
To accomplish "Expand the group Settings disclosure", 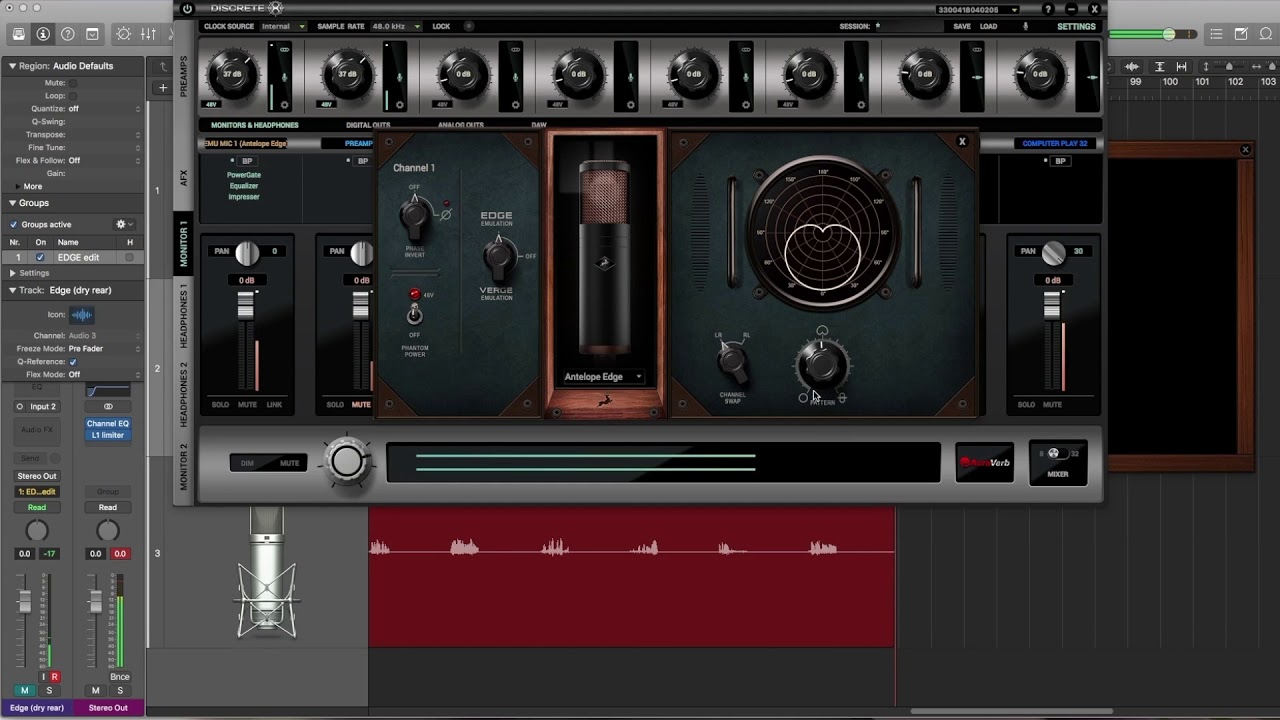I will coord(13,272).
